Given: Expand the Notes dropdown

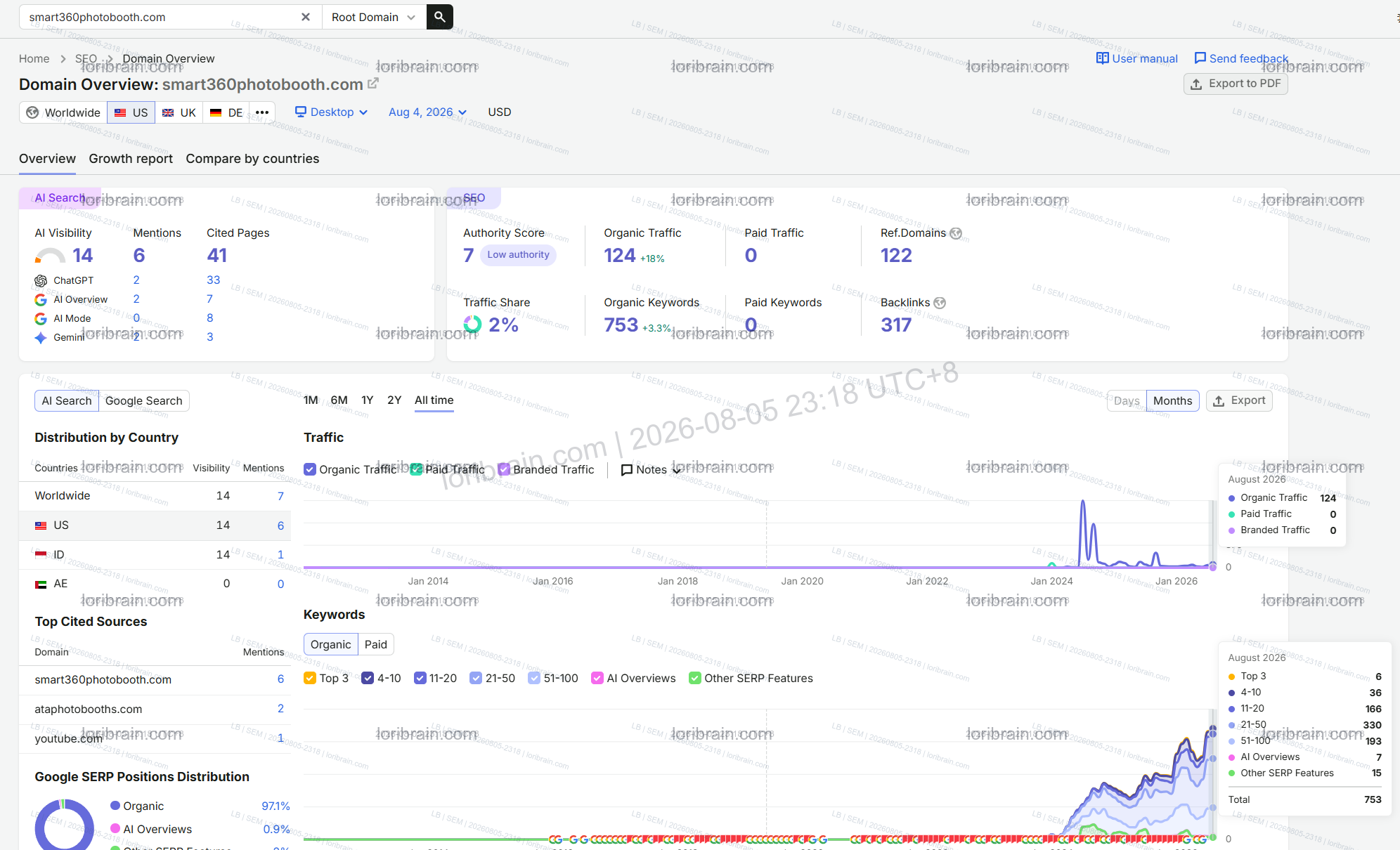Looking at the screenshot, I should pyautogui.click(x=650, y=470).
